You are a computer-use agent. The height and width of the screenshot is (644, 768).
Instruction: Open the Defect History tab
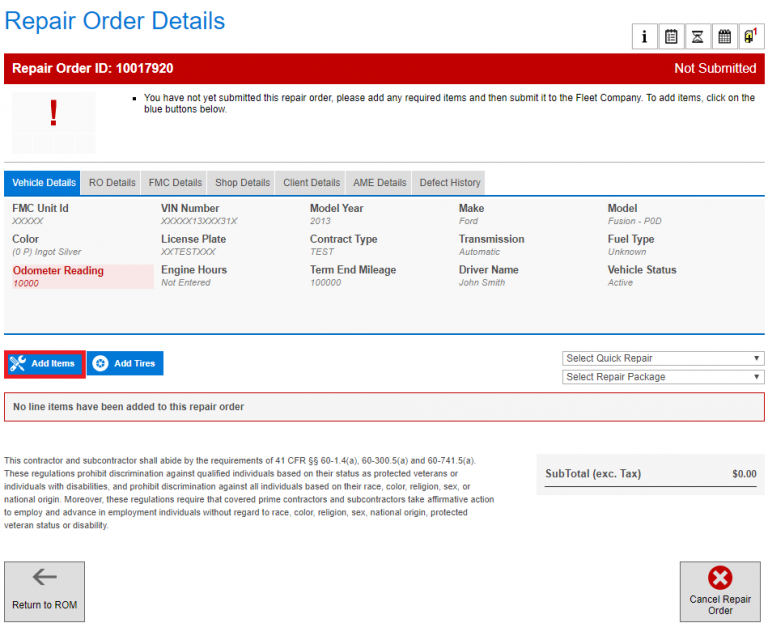tap(450, 183)
